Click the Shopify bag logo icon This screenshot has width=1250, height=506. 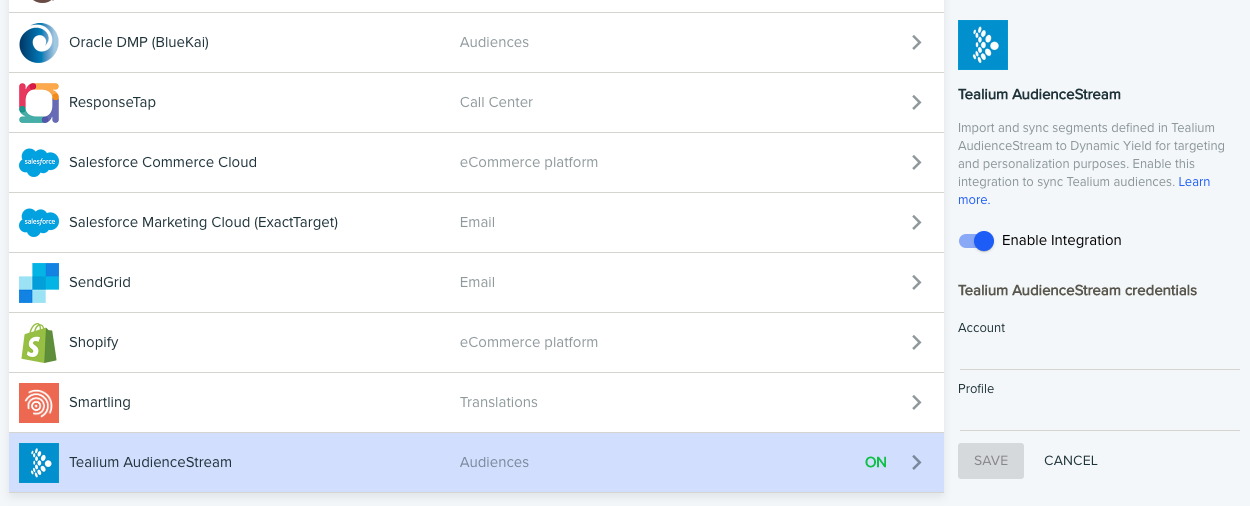point(39,343)
